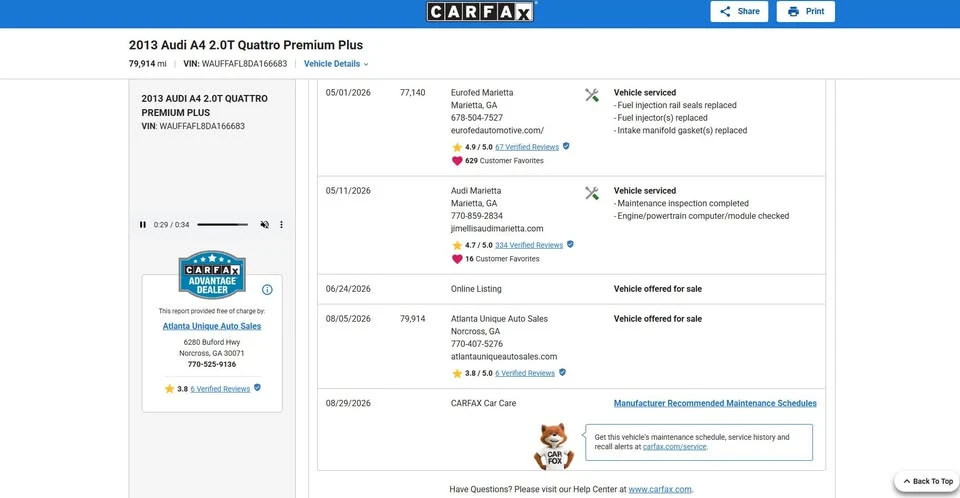This screenshot has width=960, height=498.
Task: Open the Atlanta Unique Auto Sales link
Action: point(212,326)
